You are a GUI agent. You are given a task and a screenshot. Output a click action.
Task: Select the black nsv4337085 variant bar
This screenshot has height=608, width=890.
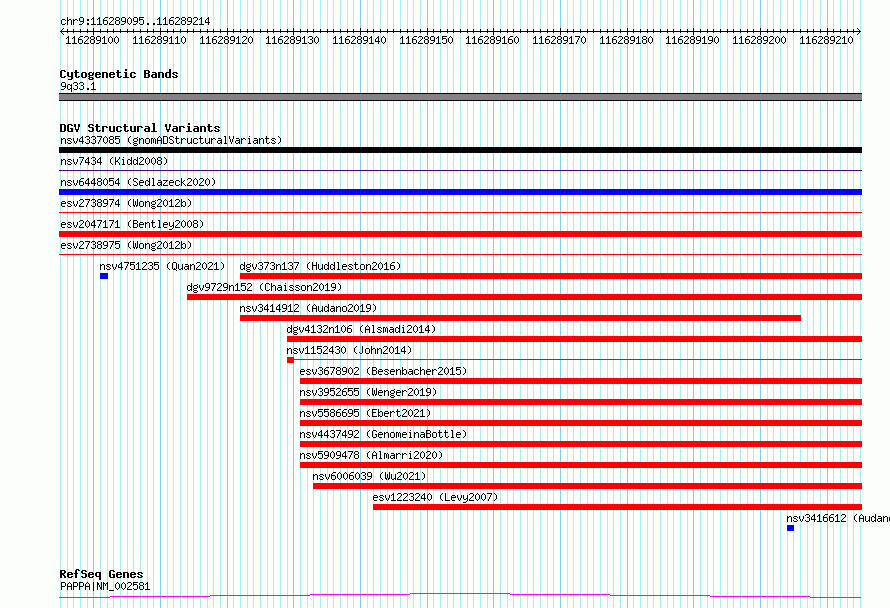pos(460,150)
